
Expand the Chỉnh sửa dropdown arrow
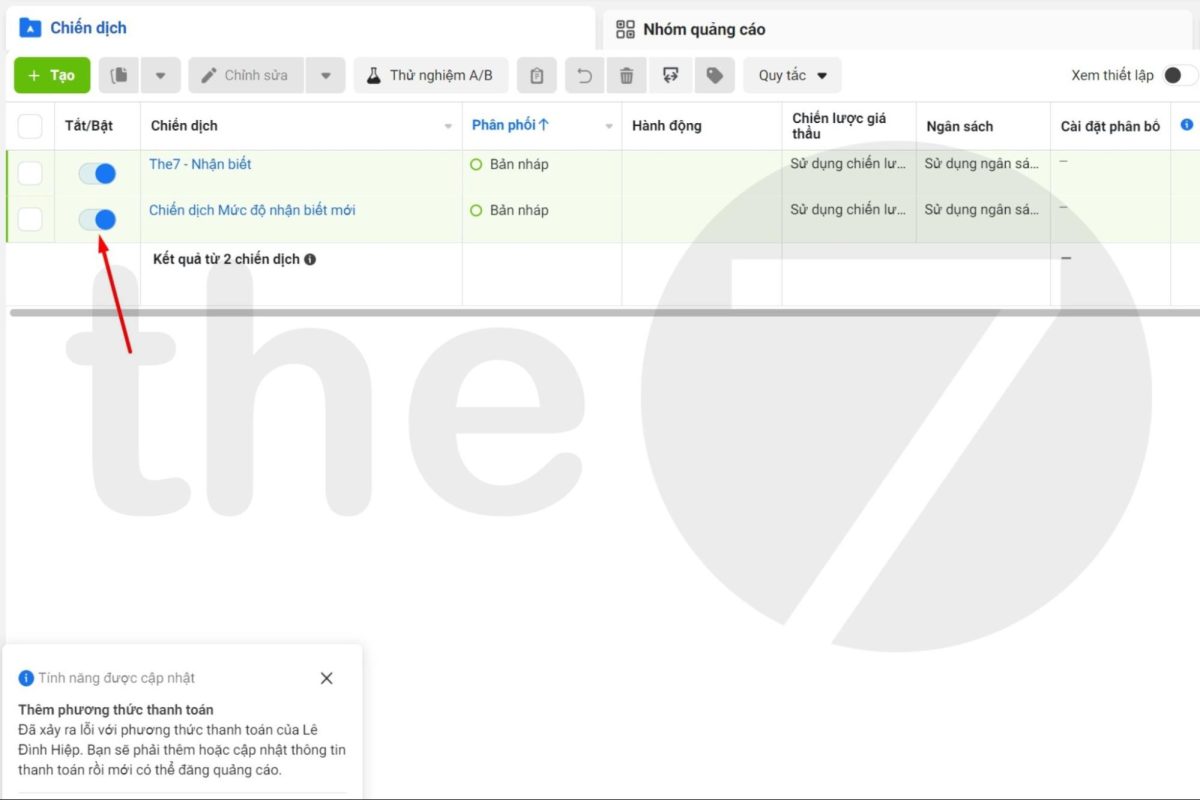pos(325,76)
